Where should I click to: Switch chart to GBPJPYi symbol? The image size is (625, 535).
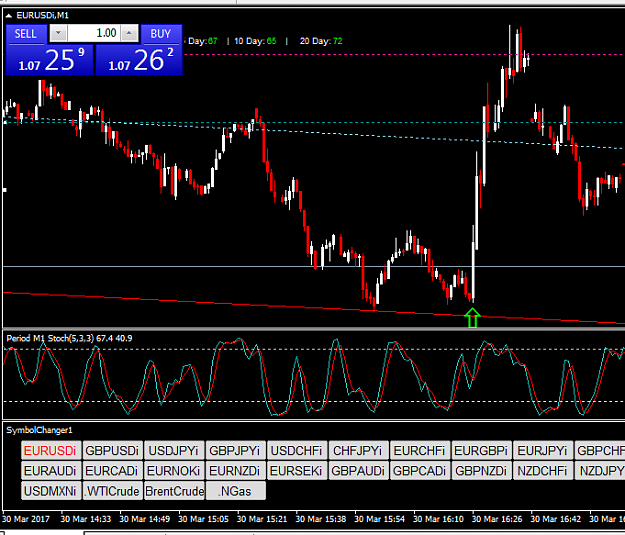pos(235,450)
